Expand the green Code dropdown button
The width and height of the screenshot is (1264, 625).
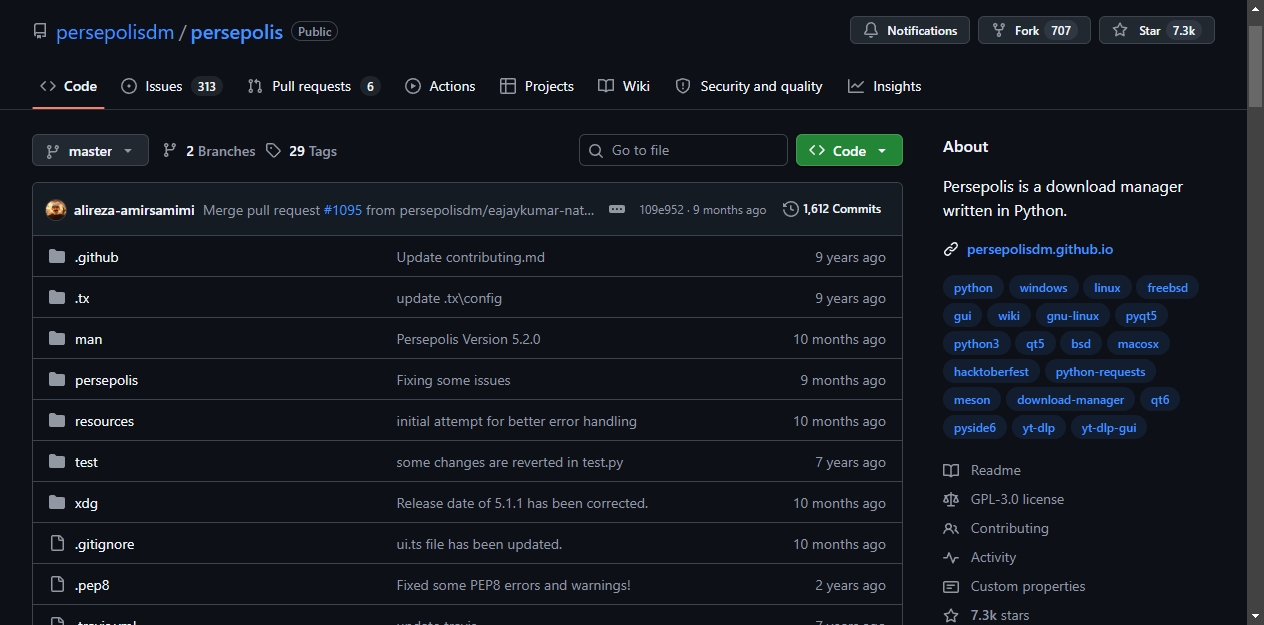click(x=849, y=151)
